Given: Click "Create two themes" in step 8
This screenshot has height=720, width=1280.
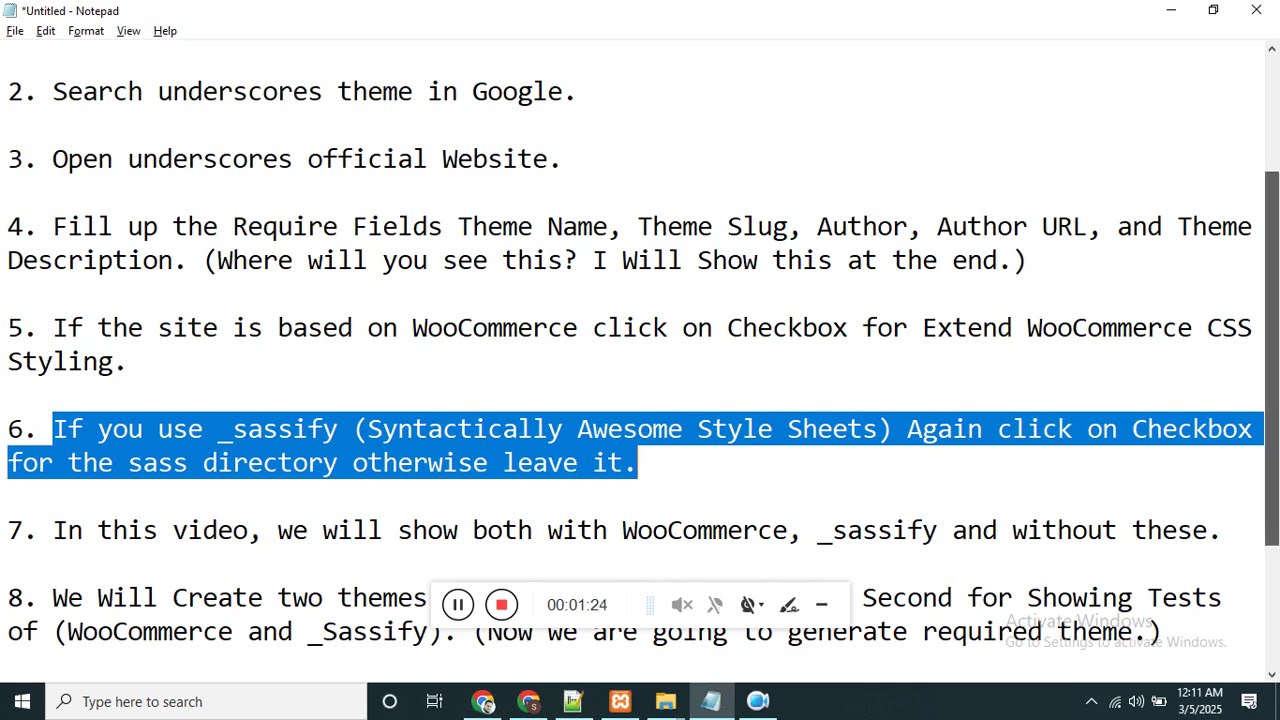Looking at the screenshot, I should 299,598.
